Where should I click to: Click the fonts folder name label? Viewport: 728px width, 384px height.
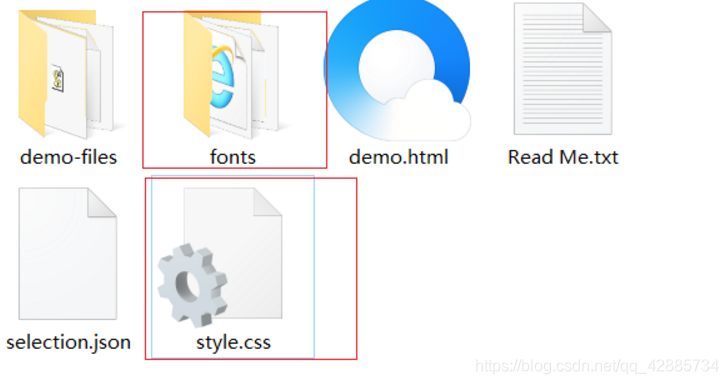(x=233, y=157)
